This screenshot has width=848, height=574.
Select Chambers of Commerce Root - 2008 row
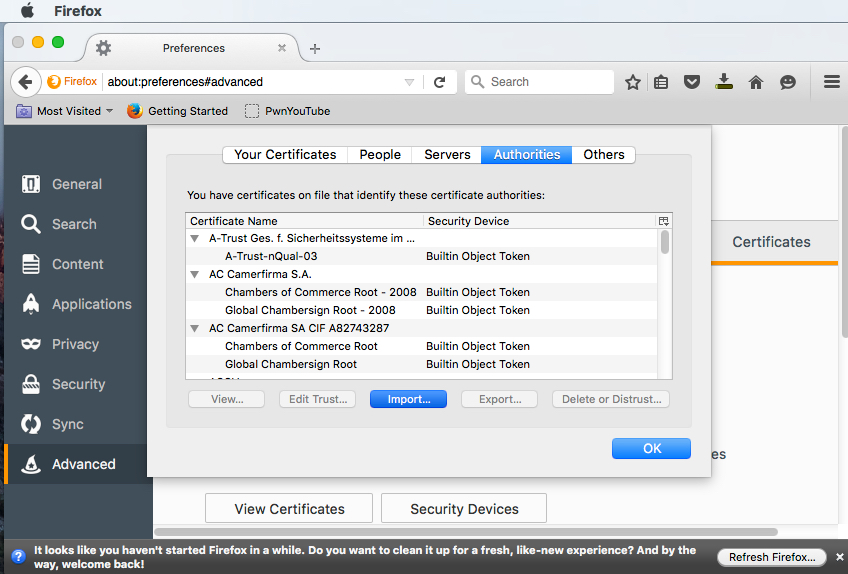pos(422,292)
